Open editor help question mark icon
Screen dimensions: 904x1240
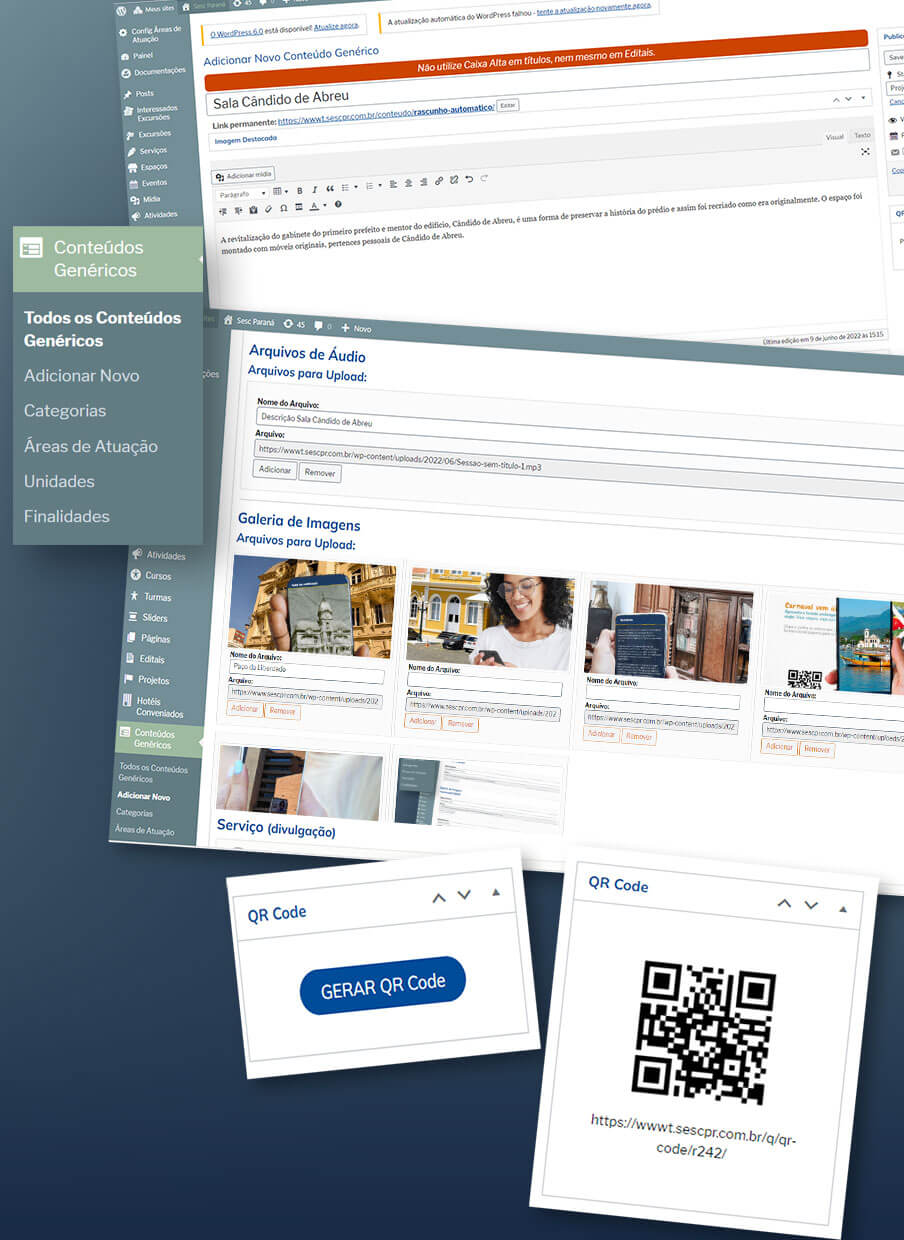point(338,204)
